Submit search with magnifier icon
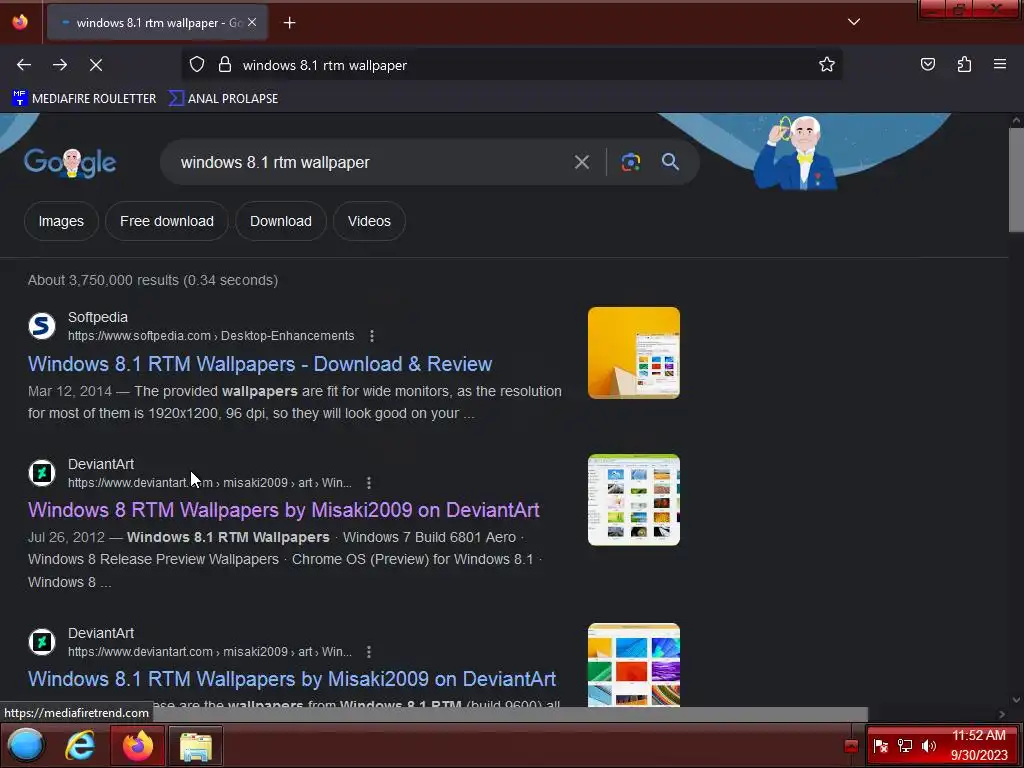Screen dimensions: 1024x768 pos(670,162)
